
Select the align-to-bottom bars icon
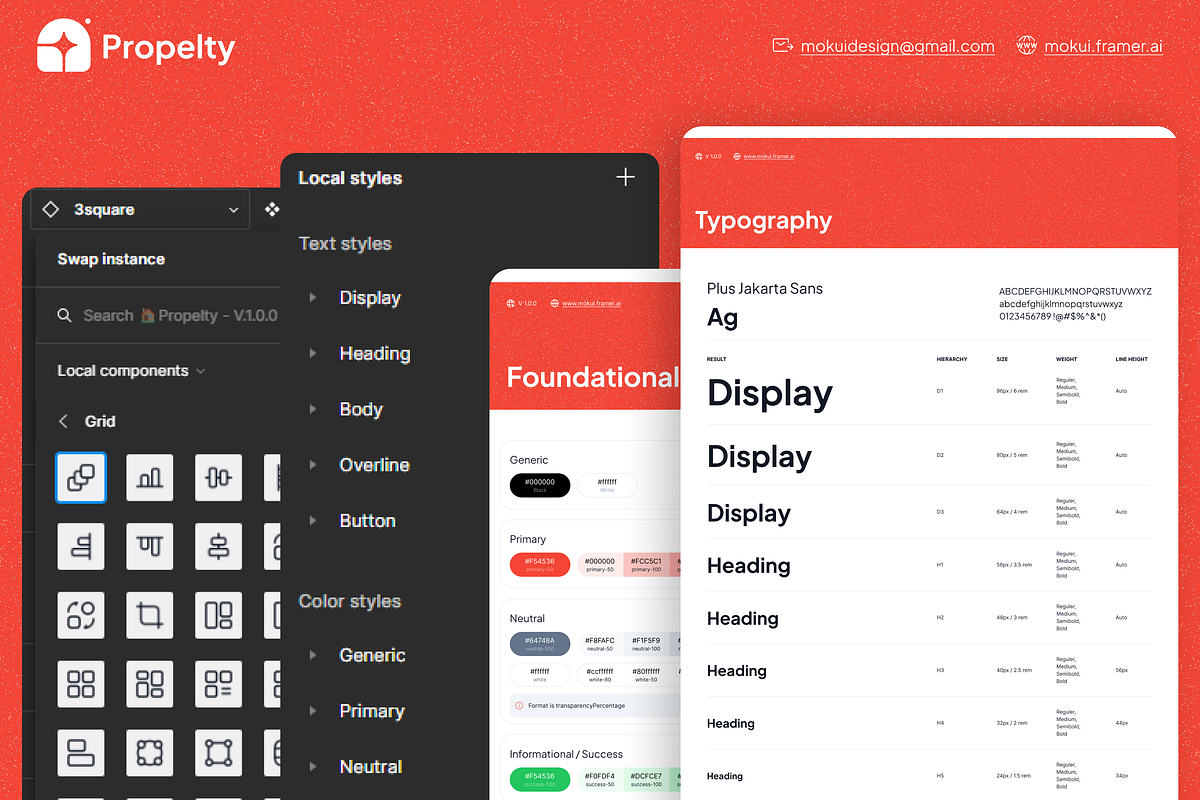(x=81, y=546)
